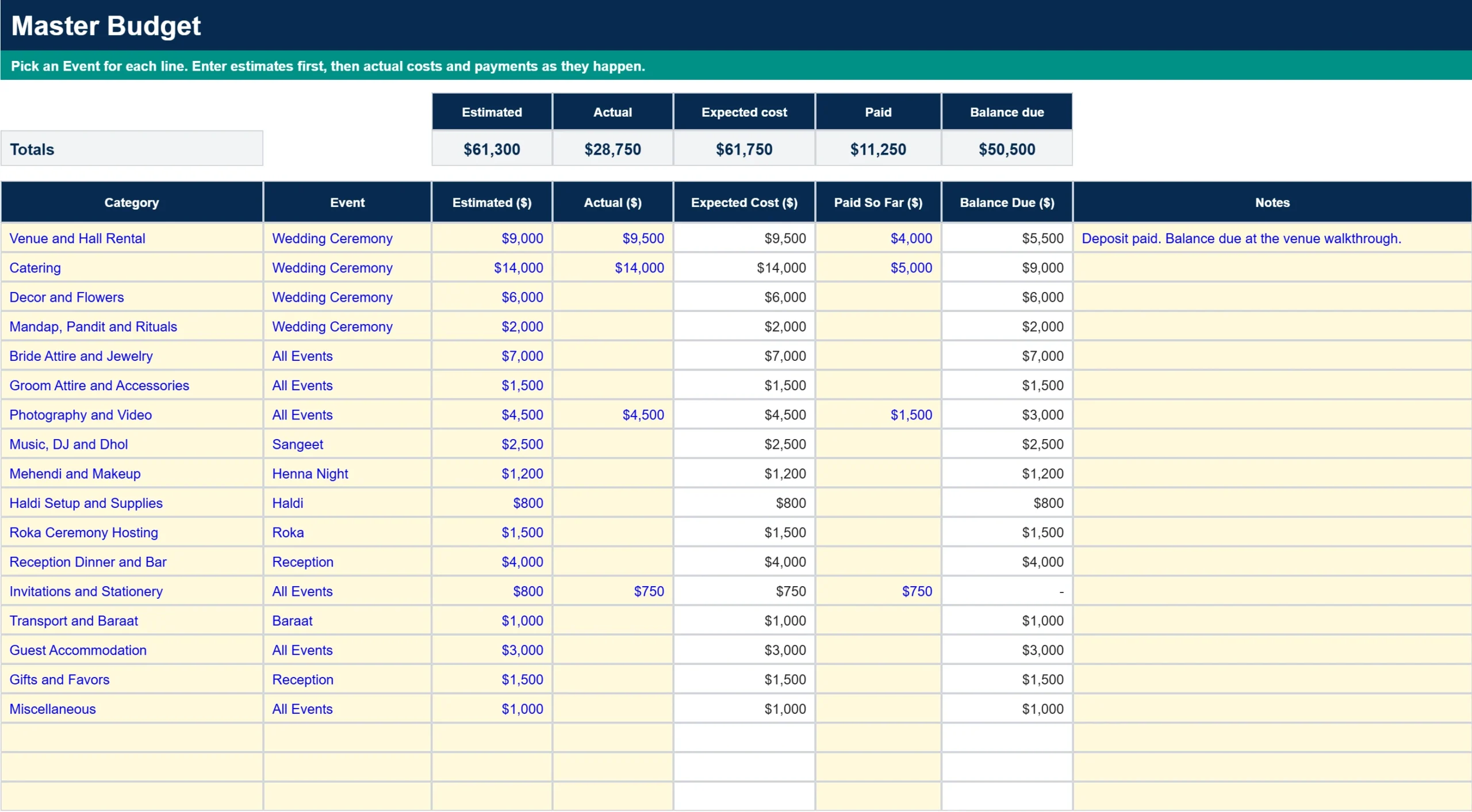This screenshot has height=812, width=1472.
Task: Select the $28,750 total Actual value
Action: point(612,149)
